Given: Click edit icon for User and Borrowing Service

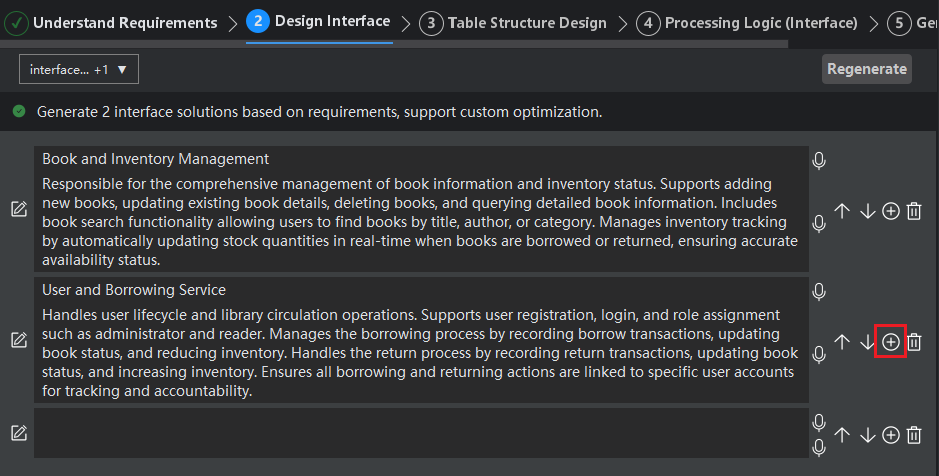Looking at the screenshot, I should 18,340.
